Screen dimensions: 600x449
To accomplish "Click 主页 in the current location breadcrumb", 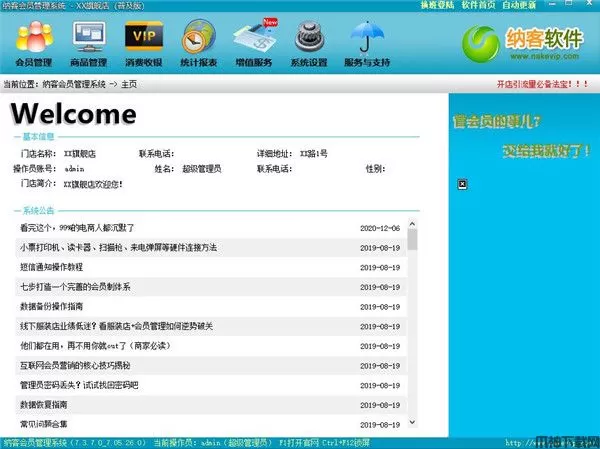I will pyautogui.click(x=129, y=84).
